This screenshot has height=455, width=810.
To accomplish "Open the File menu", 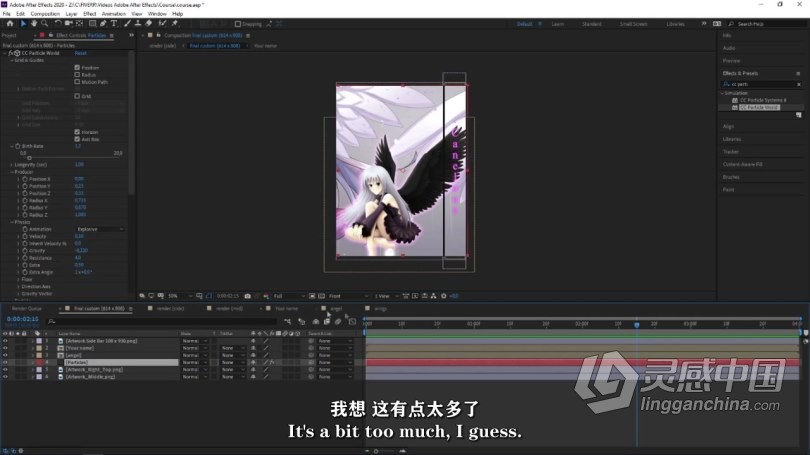I will tap(7, 14).
